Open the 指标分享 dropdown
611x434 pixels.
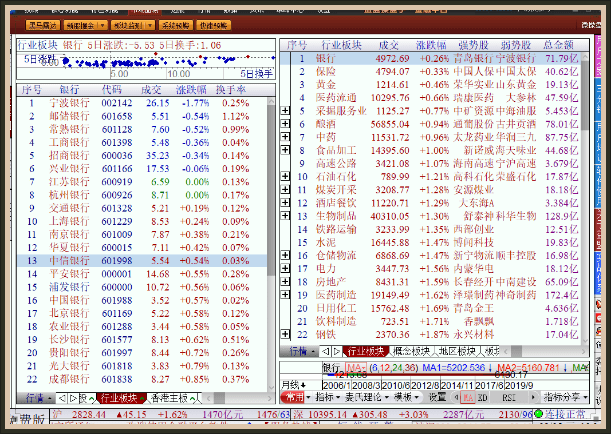(565, 397)
